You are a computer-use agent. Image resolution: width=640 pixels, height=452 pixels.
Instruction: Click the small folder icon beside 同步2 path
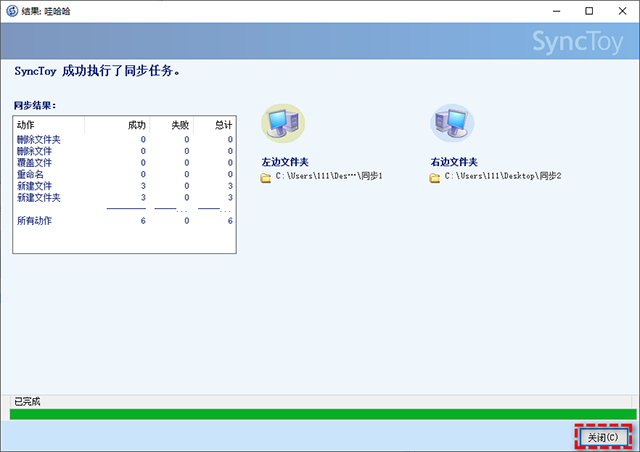pos(435,177)
